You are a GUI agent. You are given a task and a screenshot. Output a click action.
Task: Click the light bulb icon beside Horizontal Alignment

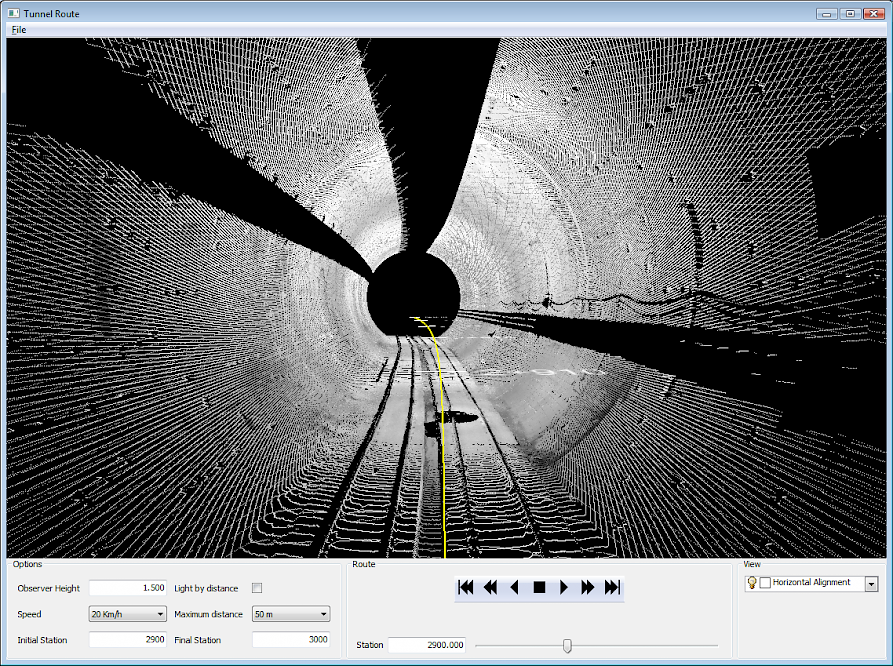click(752, 583)
